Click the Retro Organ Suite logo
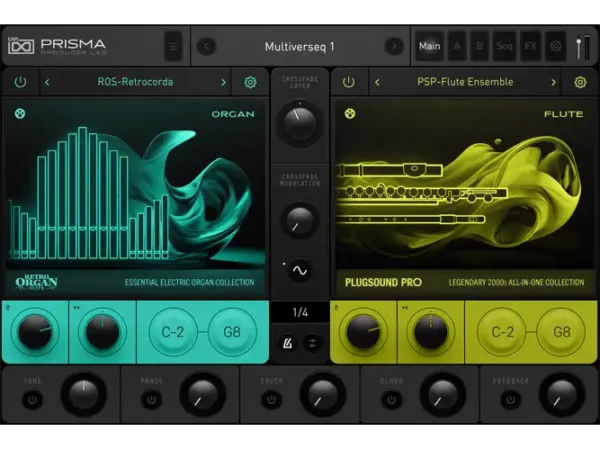This screenshot has height=450, width=600. tap(36, 282)
